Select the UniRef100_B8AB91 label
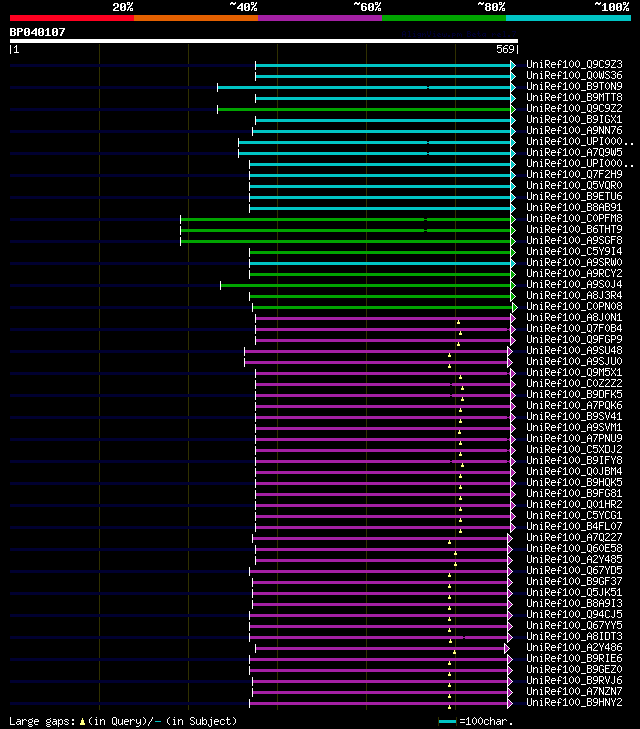Image resolution: width=640 pixels, height=729 pixels. click(x=574, y=207)
